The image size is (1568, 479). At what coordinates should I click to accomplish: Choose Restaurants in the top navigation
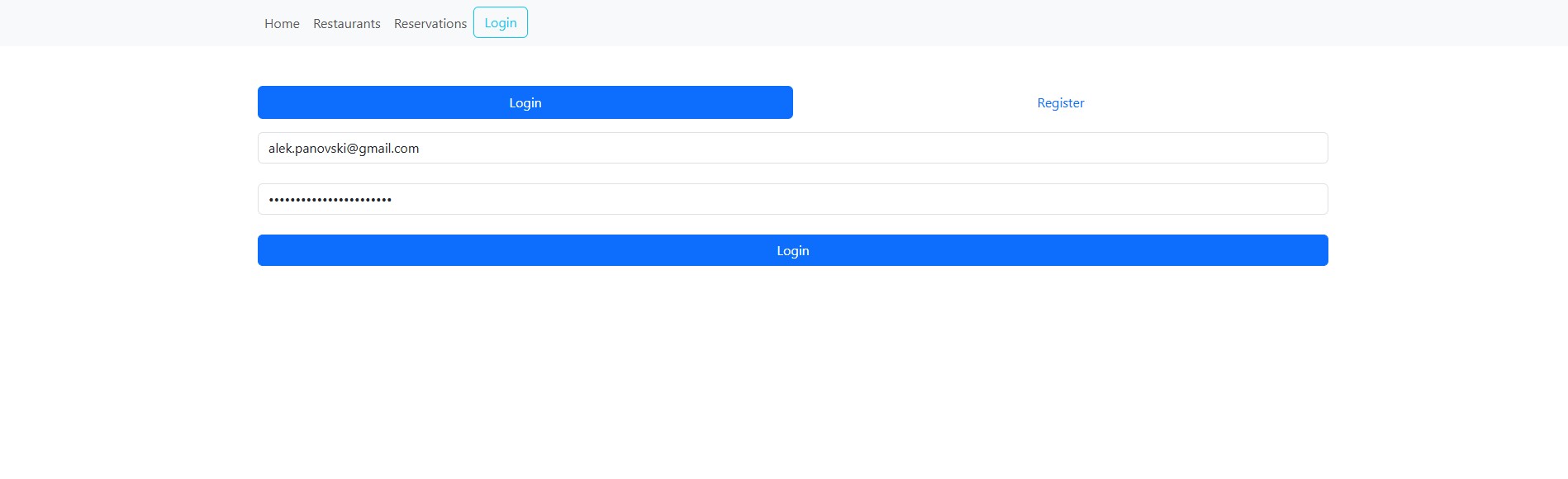pos(347,23)
